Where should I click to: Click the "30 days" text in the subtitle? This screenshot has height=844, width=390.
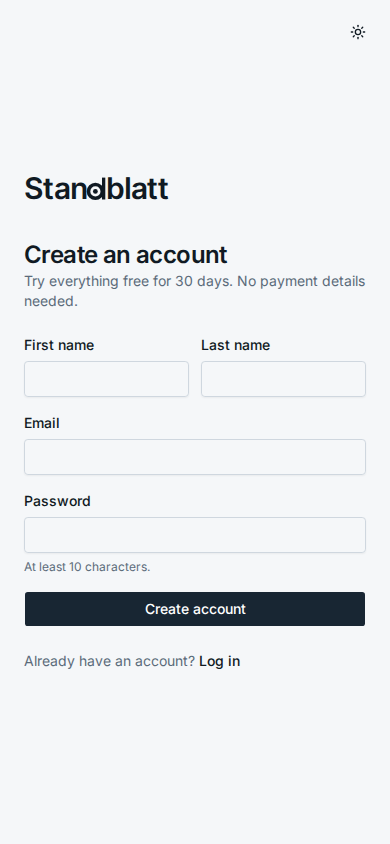(x=202, y=282)
